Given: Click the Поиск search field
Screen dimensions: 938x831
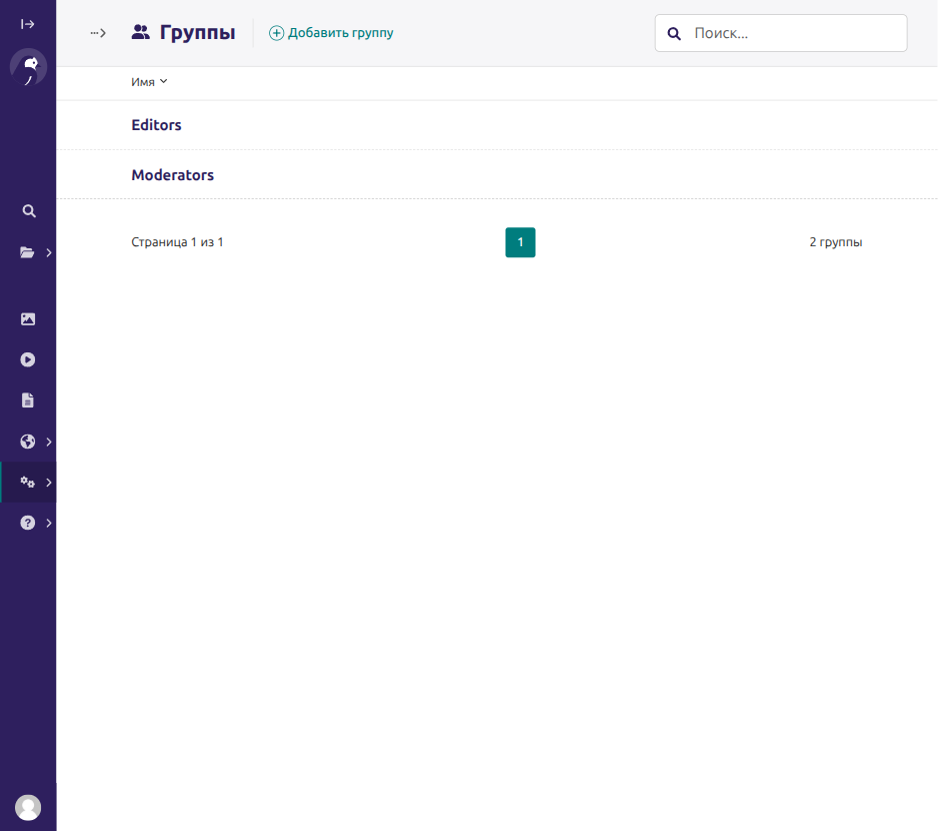Looking at the screenshot, I should [781, 33].
